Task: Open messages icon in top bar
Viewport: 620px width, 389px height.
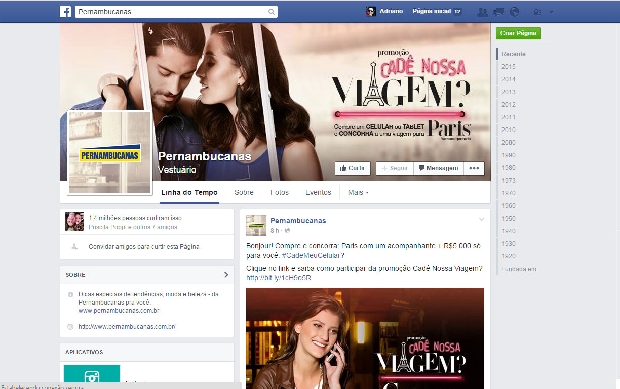Action: click(498, 12)
